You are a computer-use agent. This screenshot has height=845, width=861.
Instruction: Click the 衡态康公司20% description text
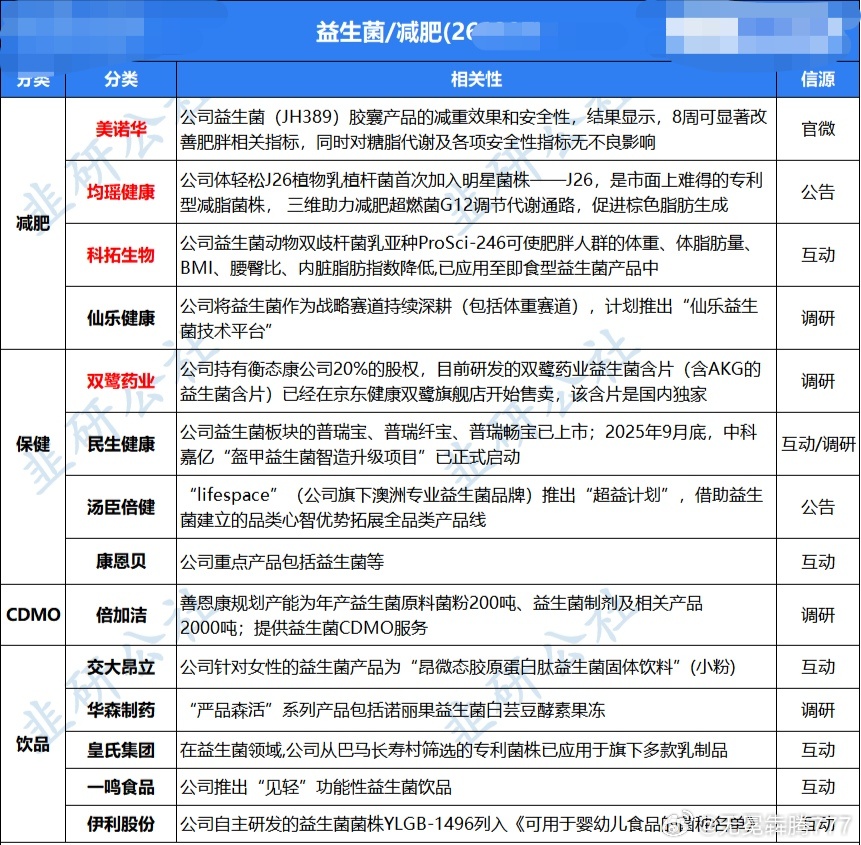point(471,381)
